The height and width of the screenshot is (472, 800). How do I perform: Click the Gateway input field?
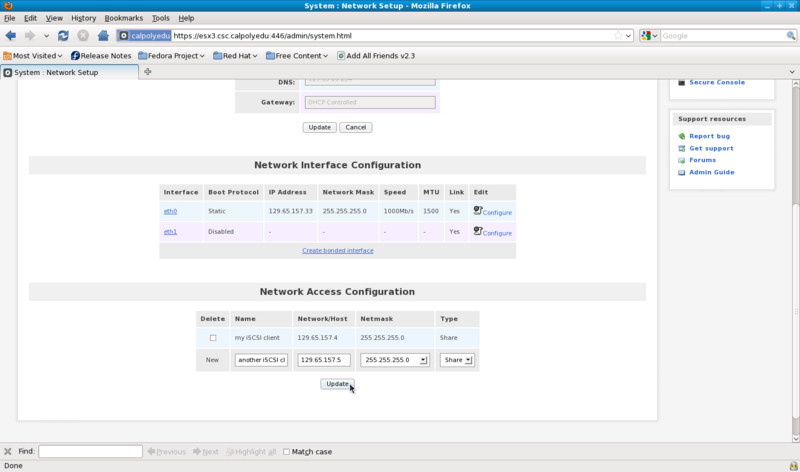tap(370, 102)
